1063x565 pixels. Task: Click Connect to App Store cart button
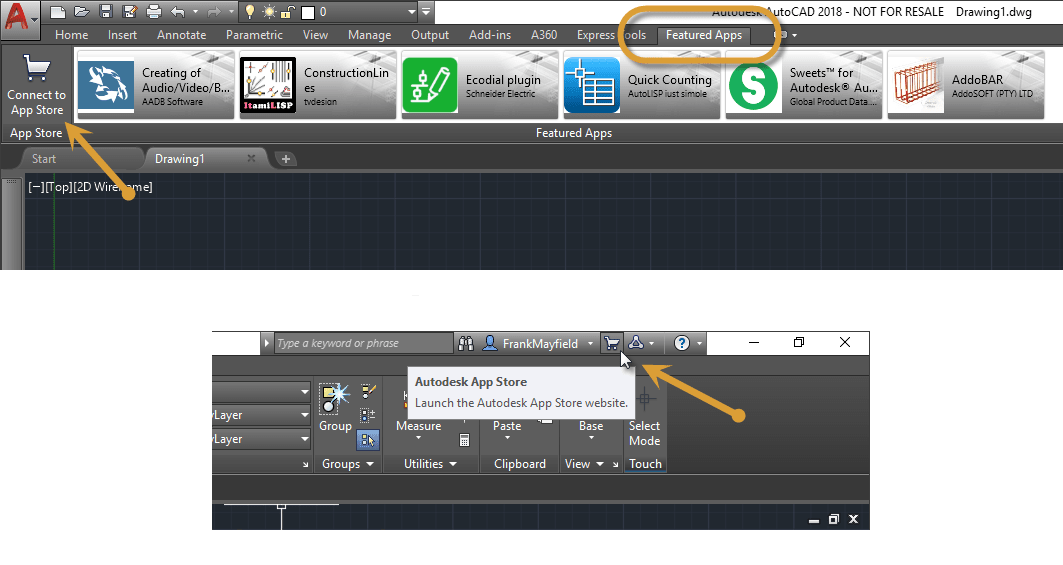pyautogui.click(x=37, y=85)
